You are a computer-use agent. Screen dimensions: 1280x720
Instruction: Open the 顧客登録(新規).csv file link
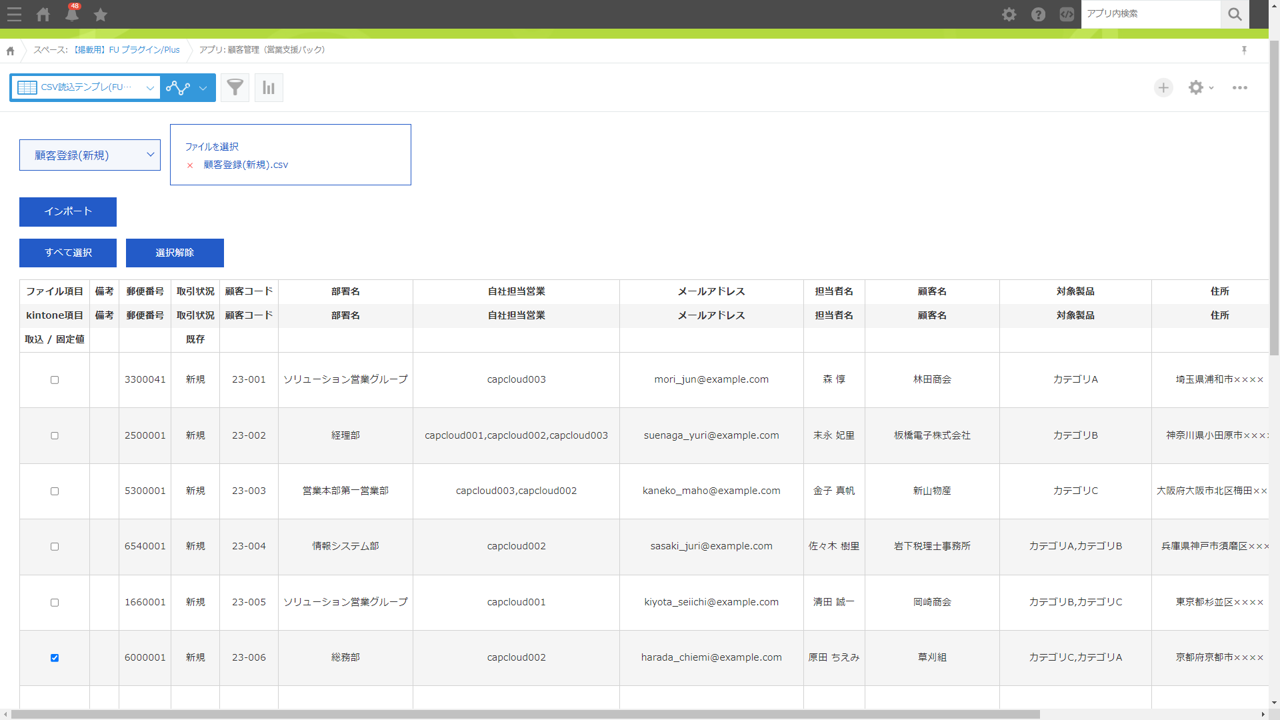246,165
